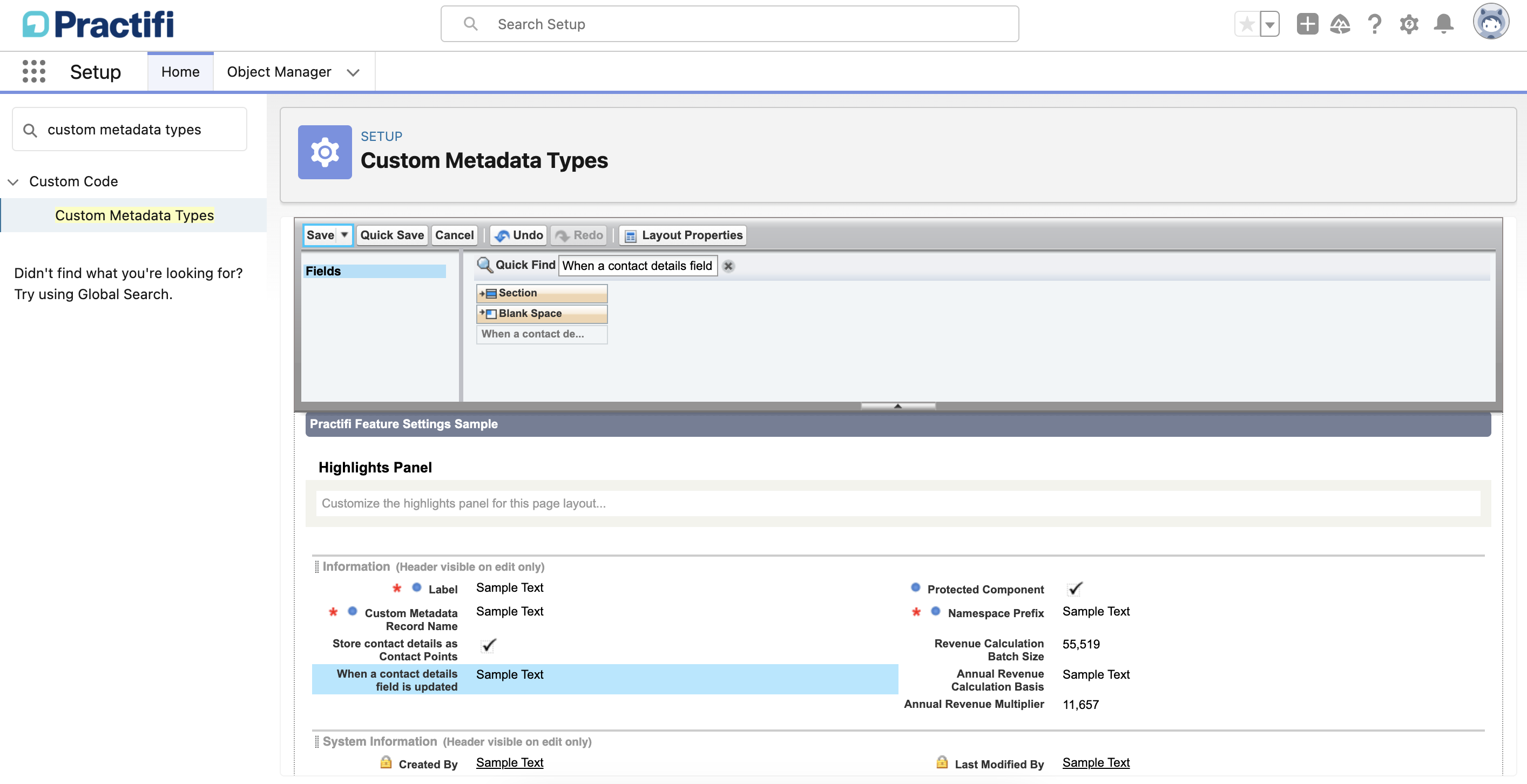Viewport: 1527px width, 784px height.
Task: Click the Protected Component checkmark
Action: pos(1075,589)
